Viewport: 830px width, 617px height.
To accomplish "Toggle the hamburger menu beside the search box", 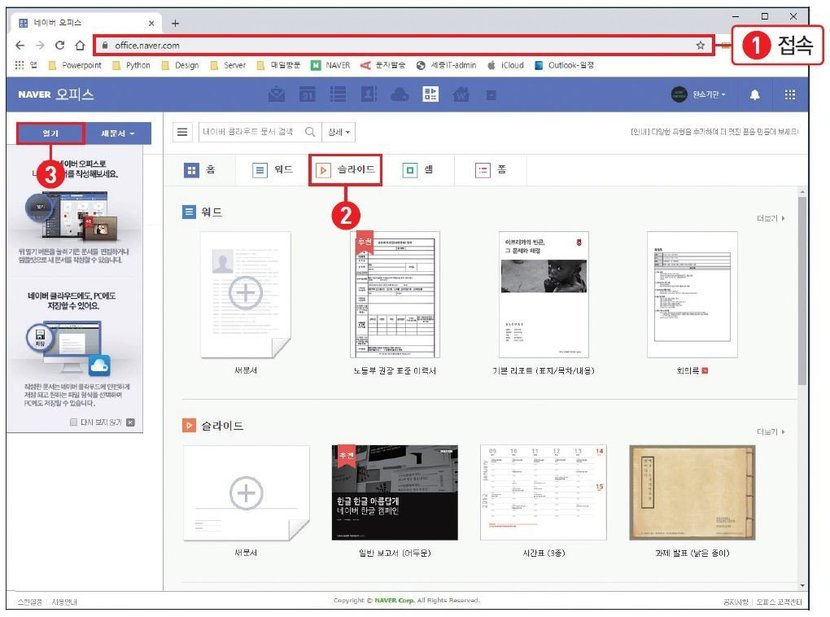I will click(x=182, y=132).
